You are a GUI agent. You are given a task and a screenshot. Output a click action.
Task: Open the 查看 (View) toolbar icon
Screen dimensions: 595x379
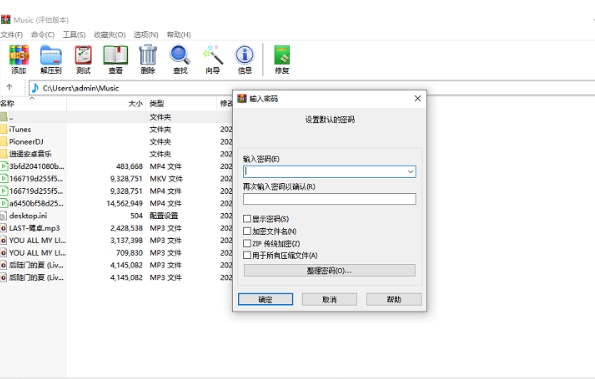point(115,55)
